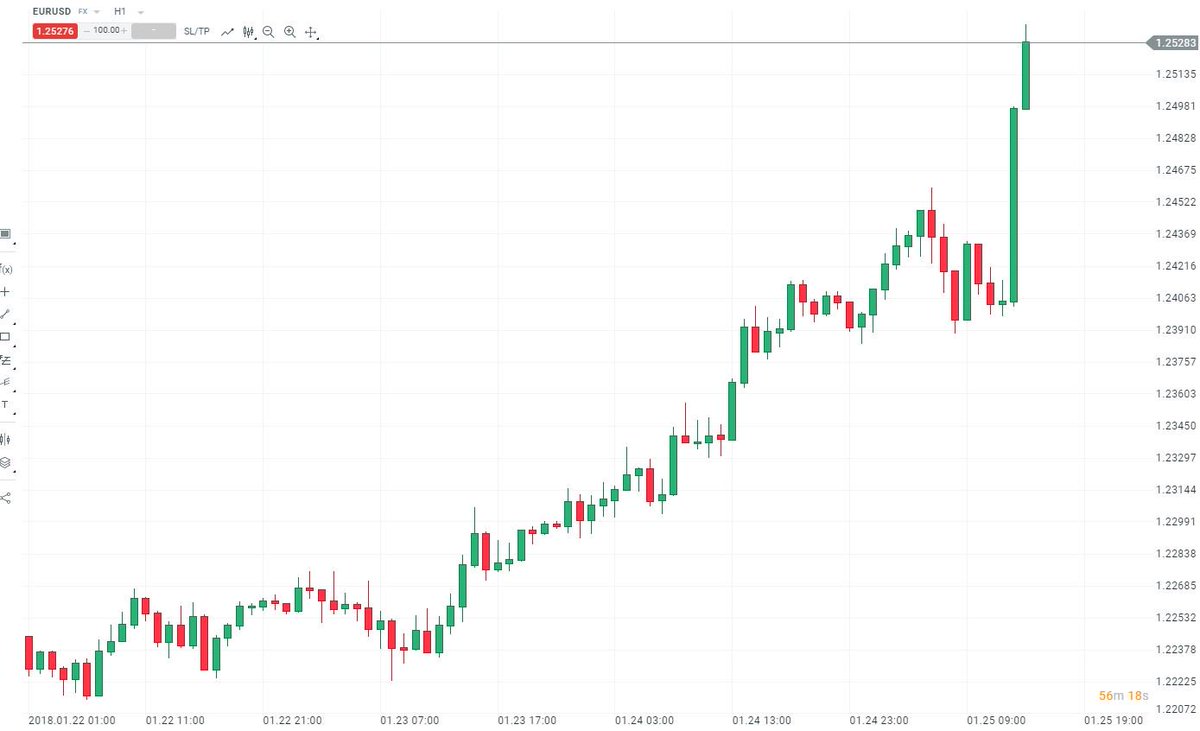Open the f(x) indicators tool
1200x731 pixels.
pos(6,268)
